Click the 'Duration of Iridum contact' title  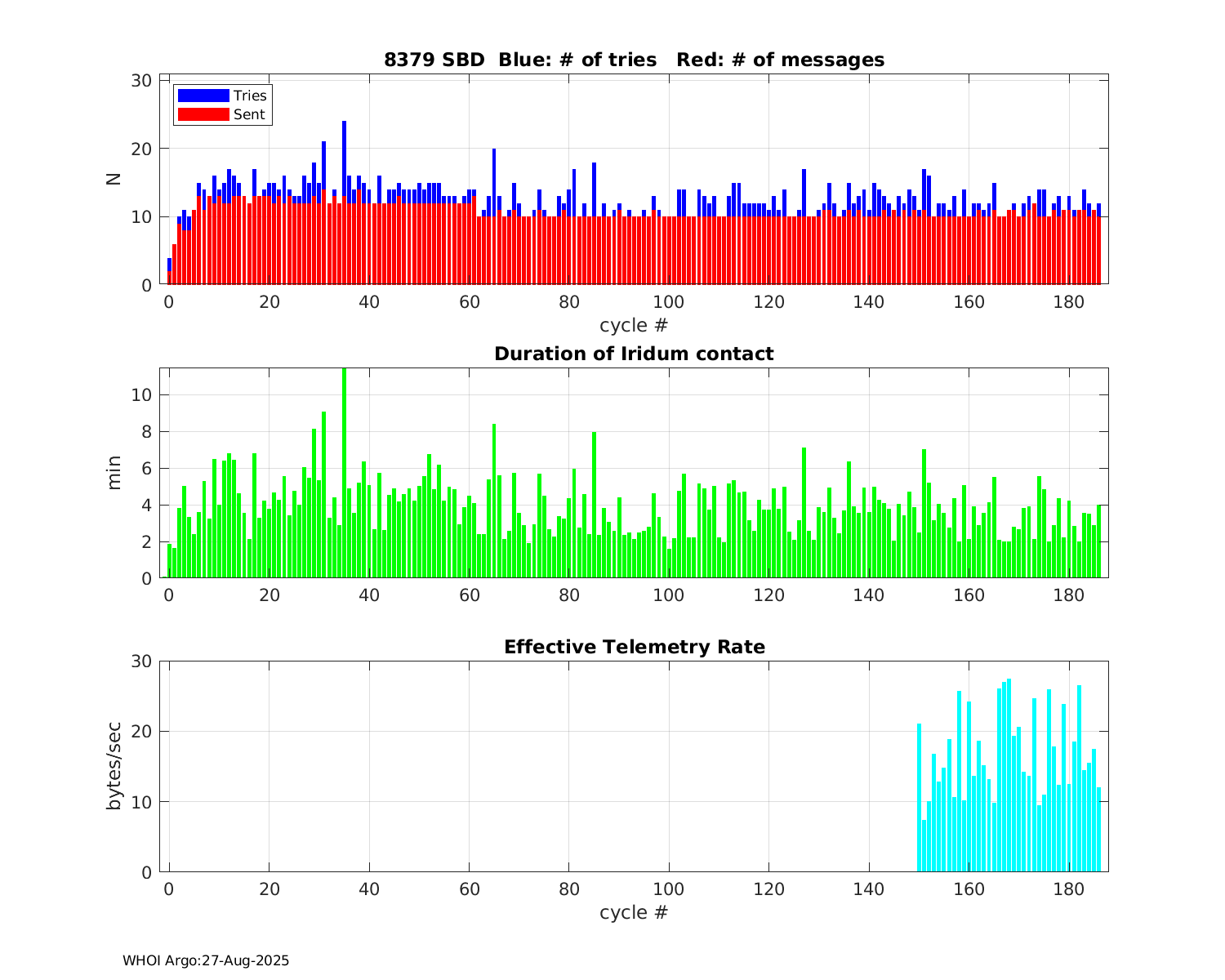634,354
